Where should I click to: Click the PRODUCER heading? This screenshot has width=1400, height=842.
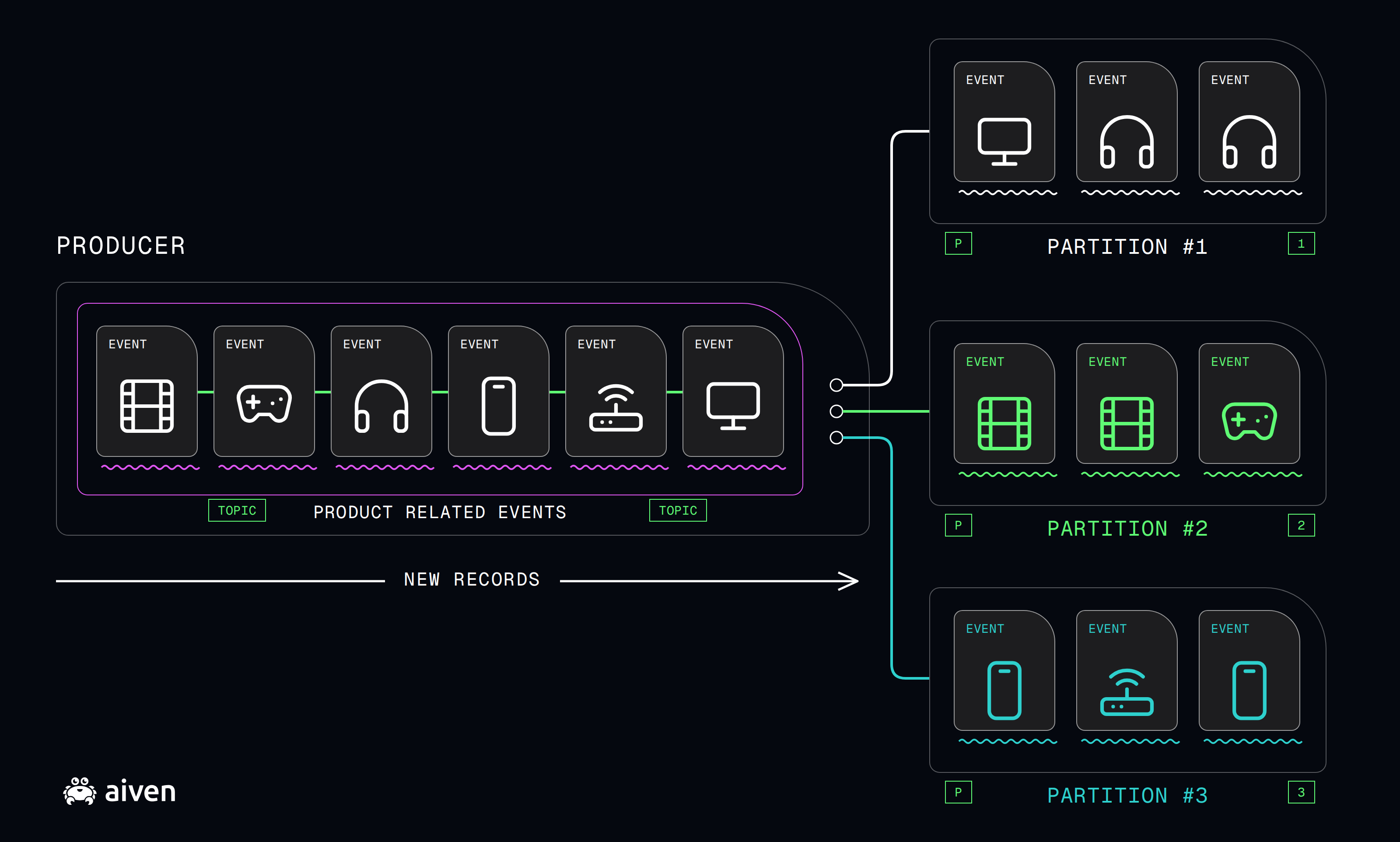tap(121, 246)
